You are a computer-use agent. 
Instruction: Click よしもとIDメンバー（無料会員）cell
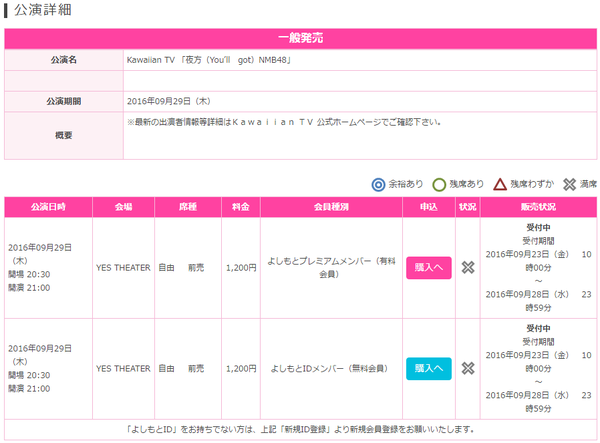point(329,369)
